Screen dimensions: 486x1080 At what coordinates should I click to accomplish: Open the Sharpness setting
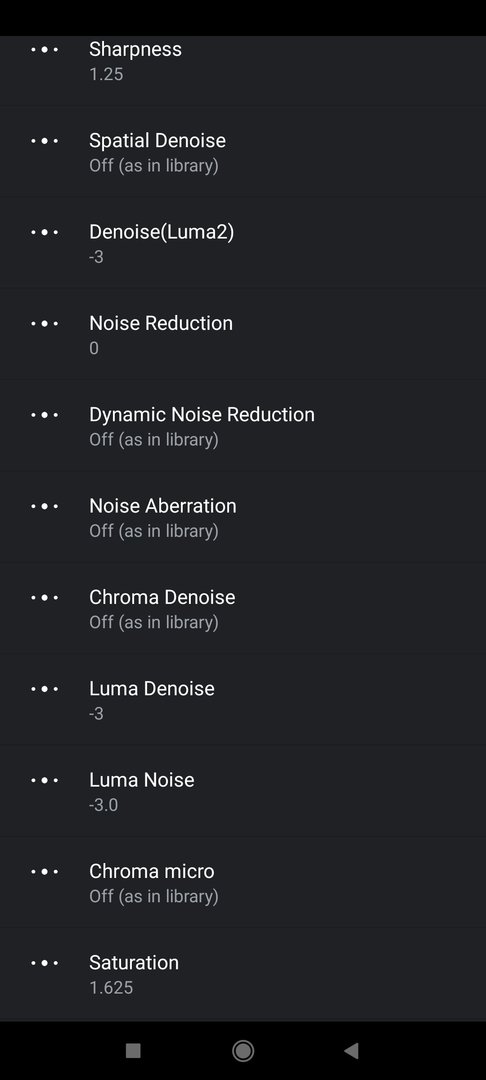(243, 61)
